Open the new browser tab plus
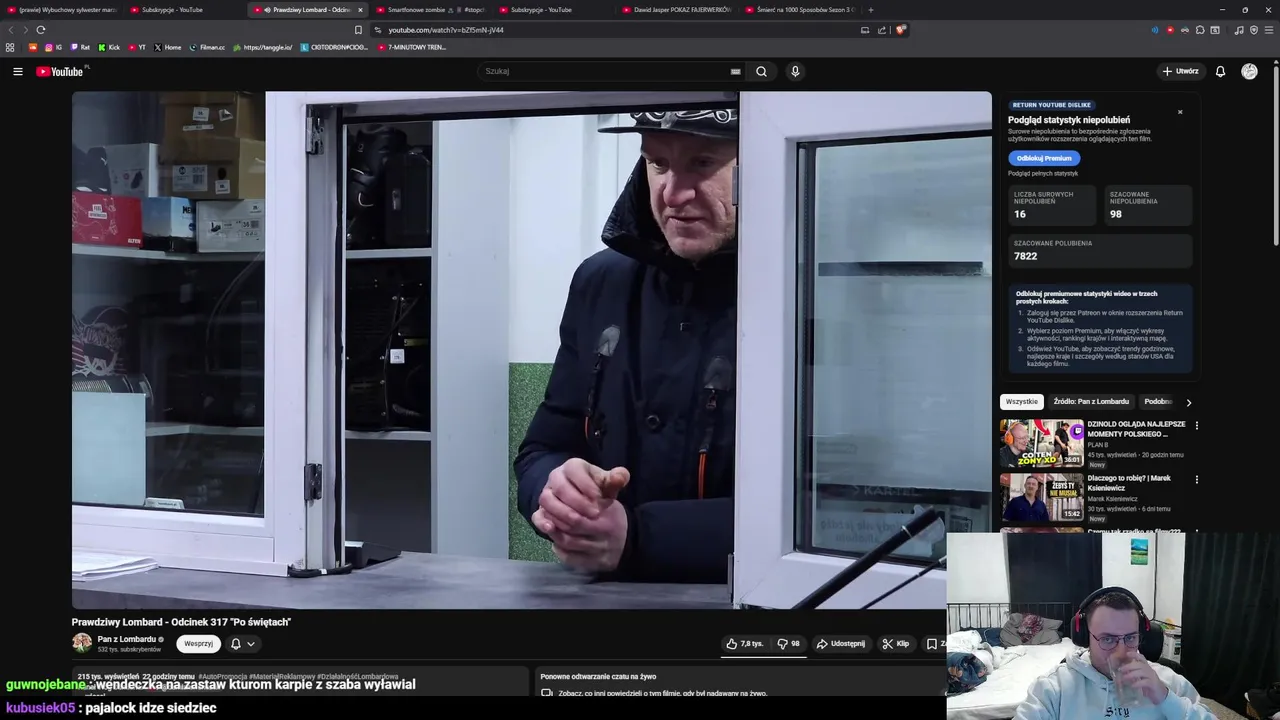 (870, 10)
